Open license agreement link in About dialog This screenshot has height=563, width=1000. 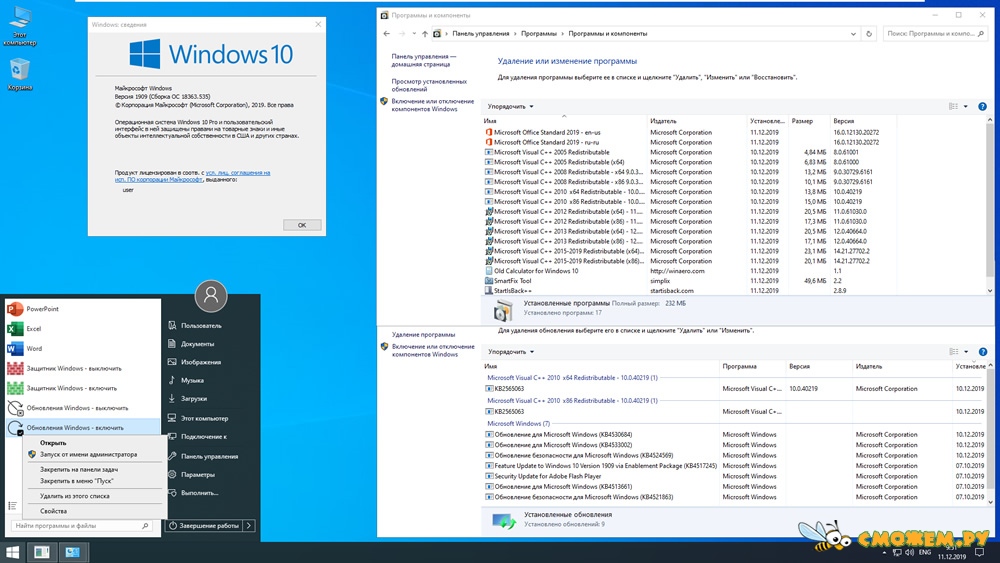tap(192, 176)
